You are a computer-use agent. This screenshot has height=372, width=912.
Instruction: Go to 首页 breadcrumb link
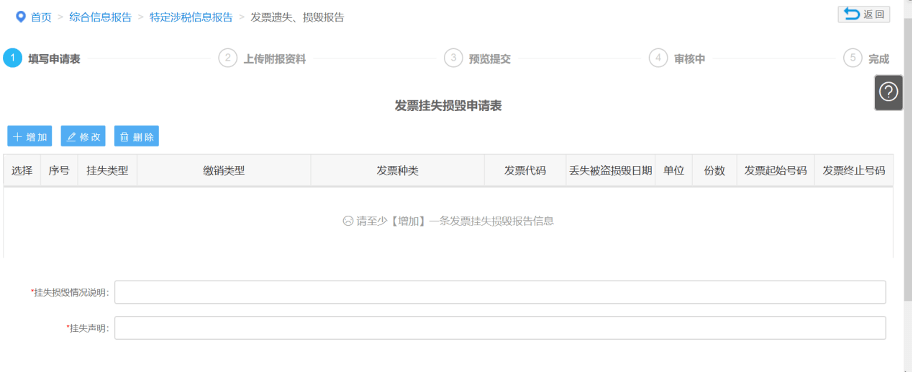click(41, 17)
